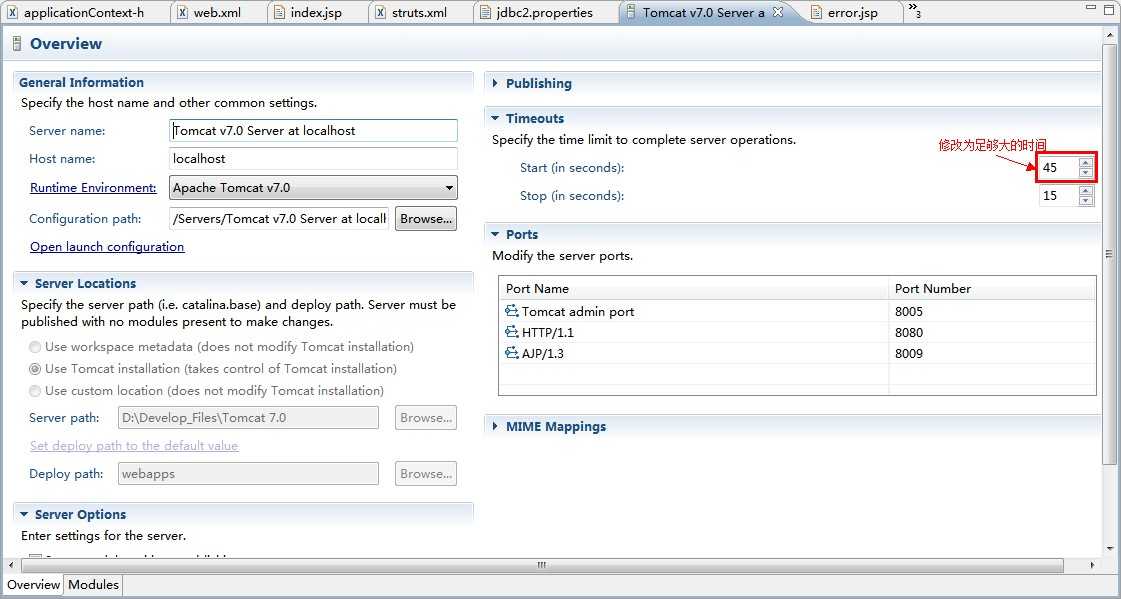1121x599 pixels.
Task: Increase the Start timeout seconds
Action: pyautogui.click(x=1086, y=163)
